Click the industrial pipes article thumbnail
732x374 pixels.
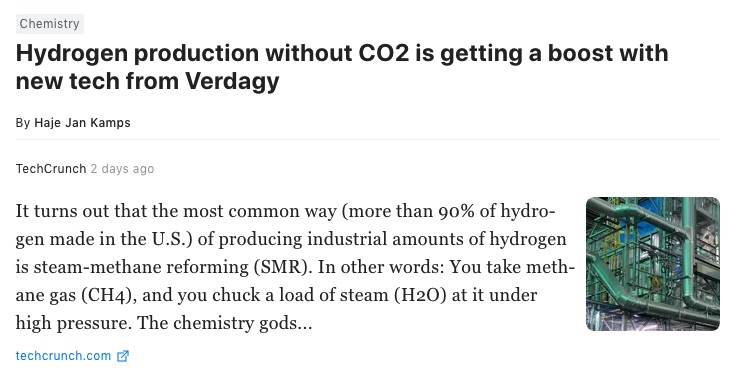(653, 264)
